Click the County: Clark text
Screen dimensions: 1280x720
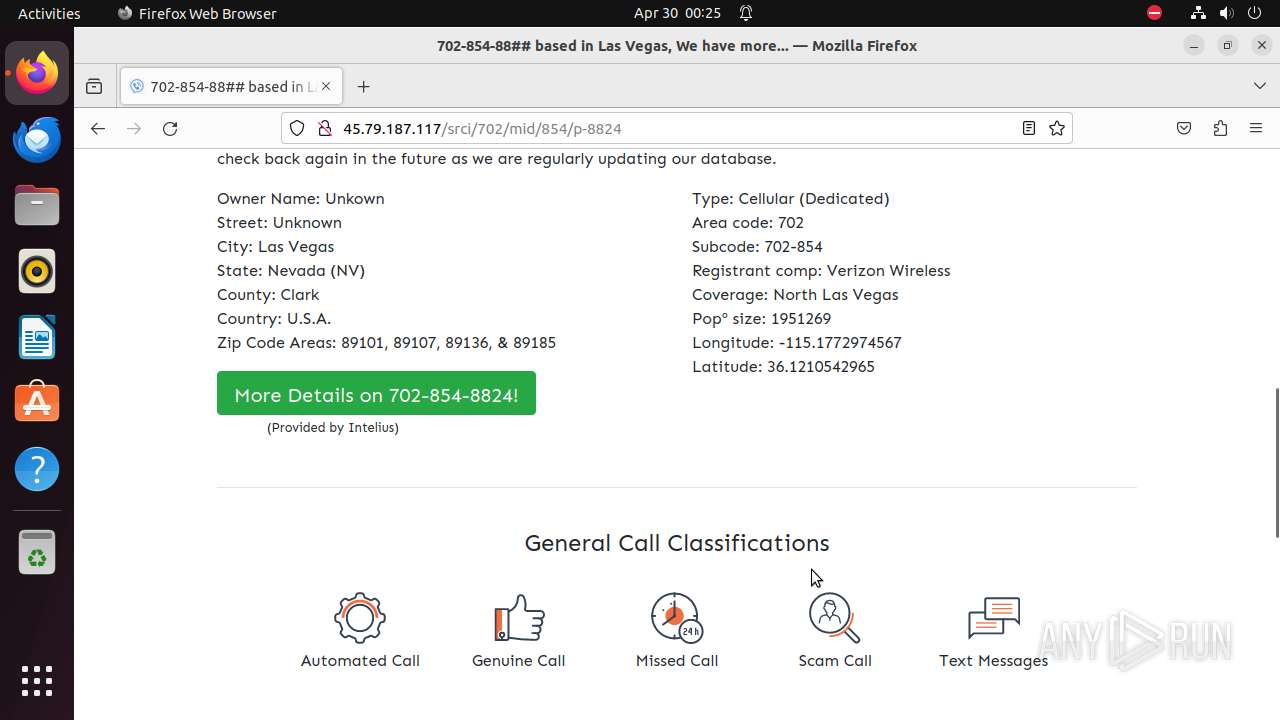click(268, 295)
